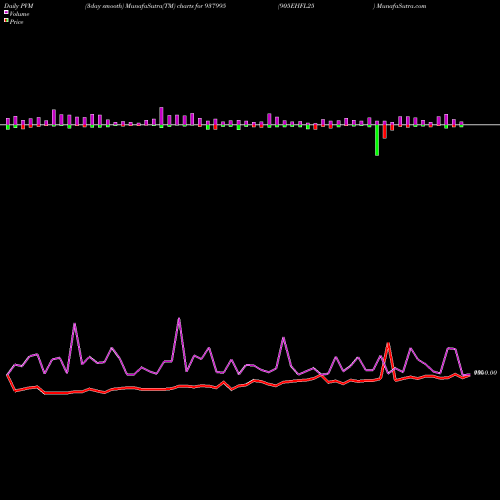Click the '995EHFL25' ticker name text
The height and width of the screenshot is (500, 500).
pyautogui.click(x=297, y=6)
